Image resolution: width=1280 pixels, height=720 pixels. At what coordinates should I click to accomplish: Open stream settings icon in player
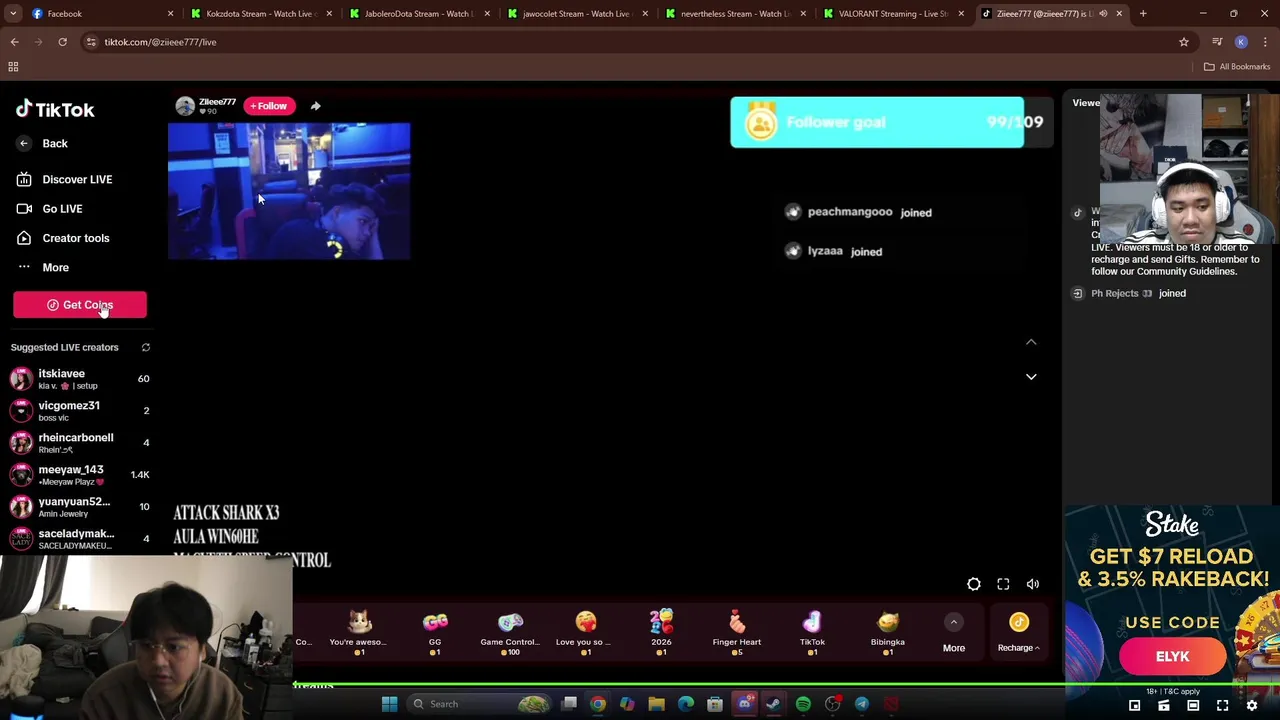coord(974,584)
